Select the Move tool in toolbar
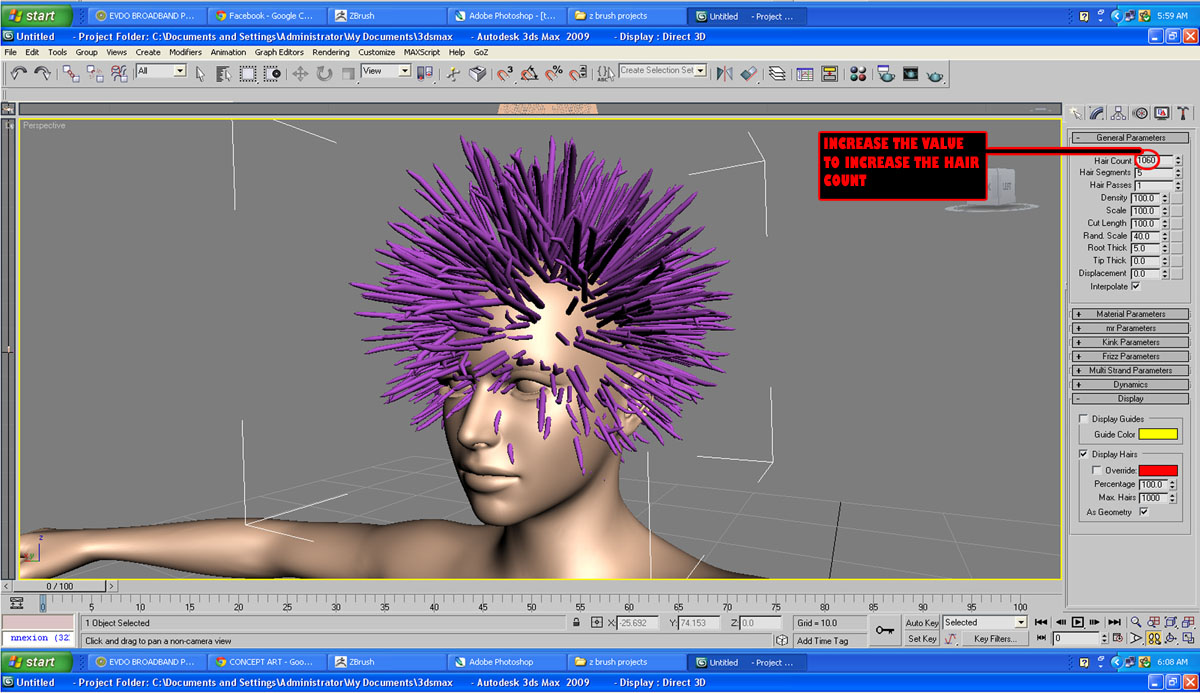This screenshot has width=1200, height=693. click(x=300, y=74)
